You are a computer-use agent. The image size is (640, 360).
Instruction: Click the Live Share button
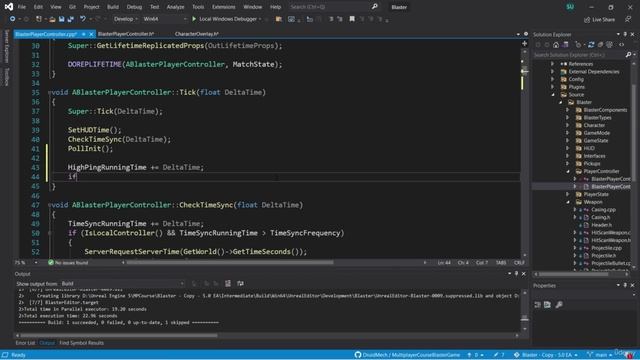point(599,20)
